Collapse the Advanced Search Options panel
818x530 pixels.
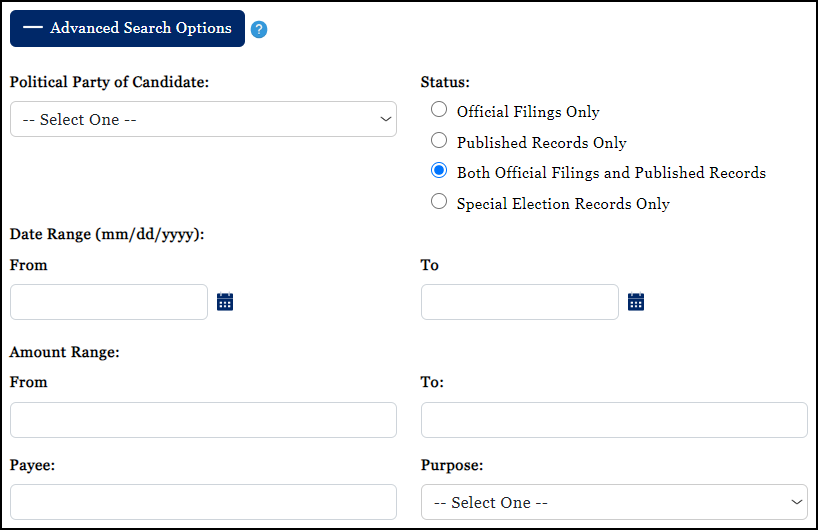127,29
